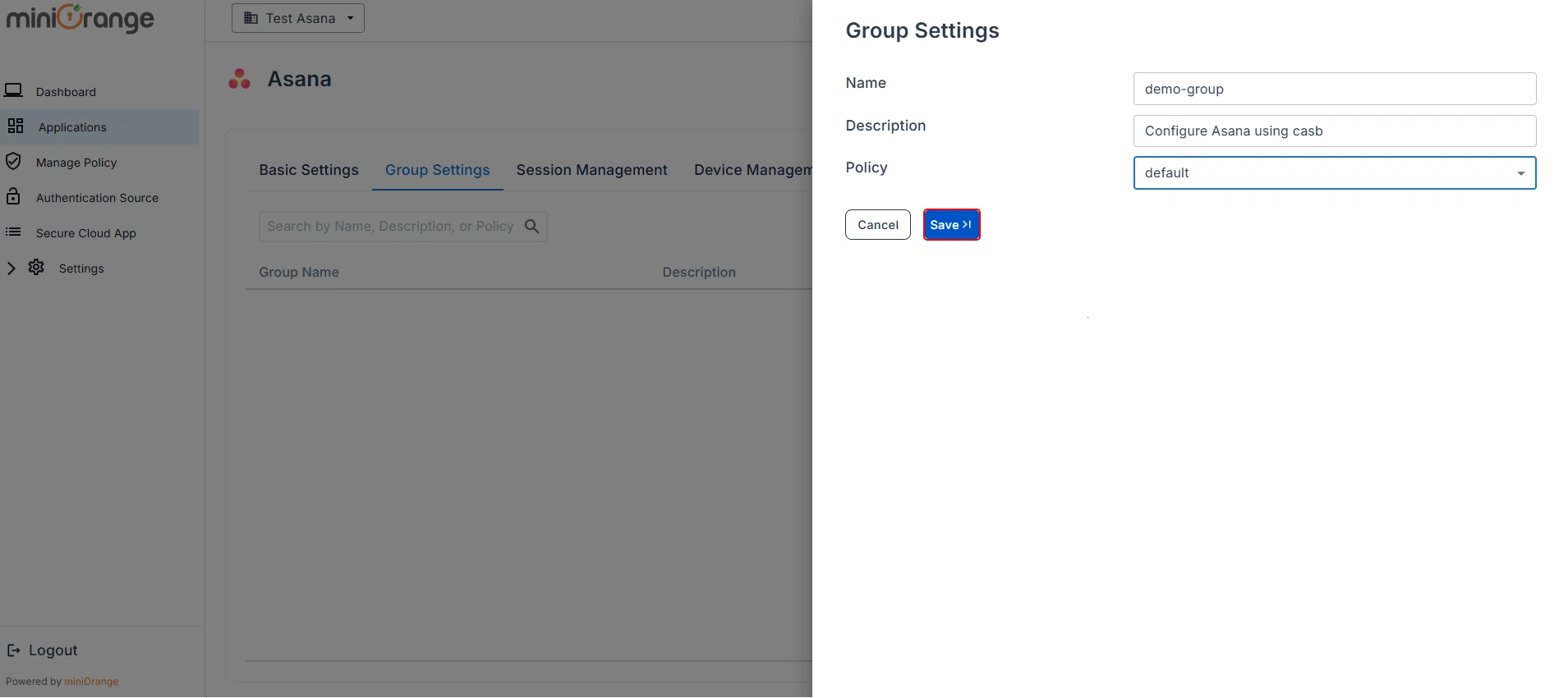The width and height of the screenshot is (1568, 698).
Task: Switch to the Basic Settings tab
Action: (x=309, y=170)
